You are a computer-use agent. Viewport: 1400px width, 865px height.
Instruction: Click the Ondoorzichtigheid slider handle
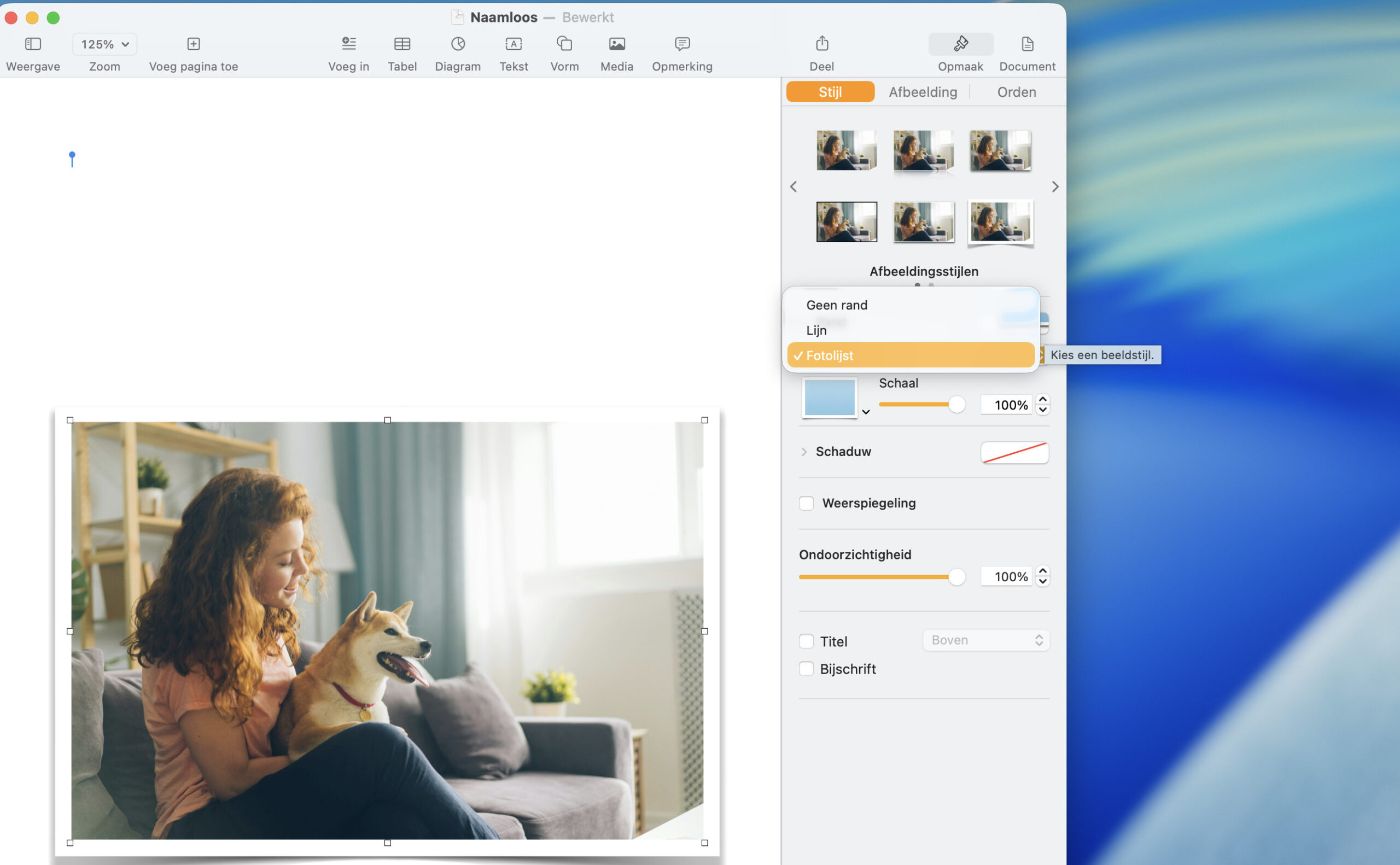956,577
